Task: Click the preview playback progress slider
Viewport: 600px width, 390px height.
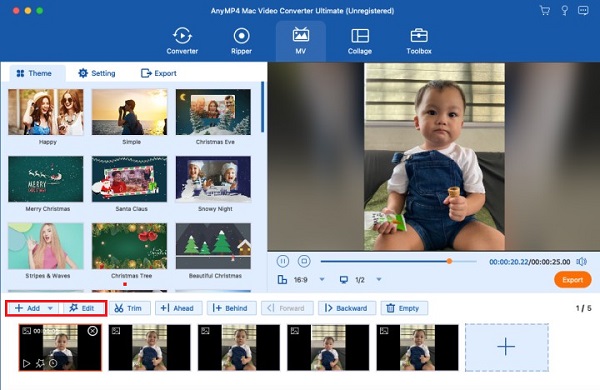Action: (x=399, y=261)
